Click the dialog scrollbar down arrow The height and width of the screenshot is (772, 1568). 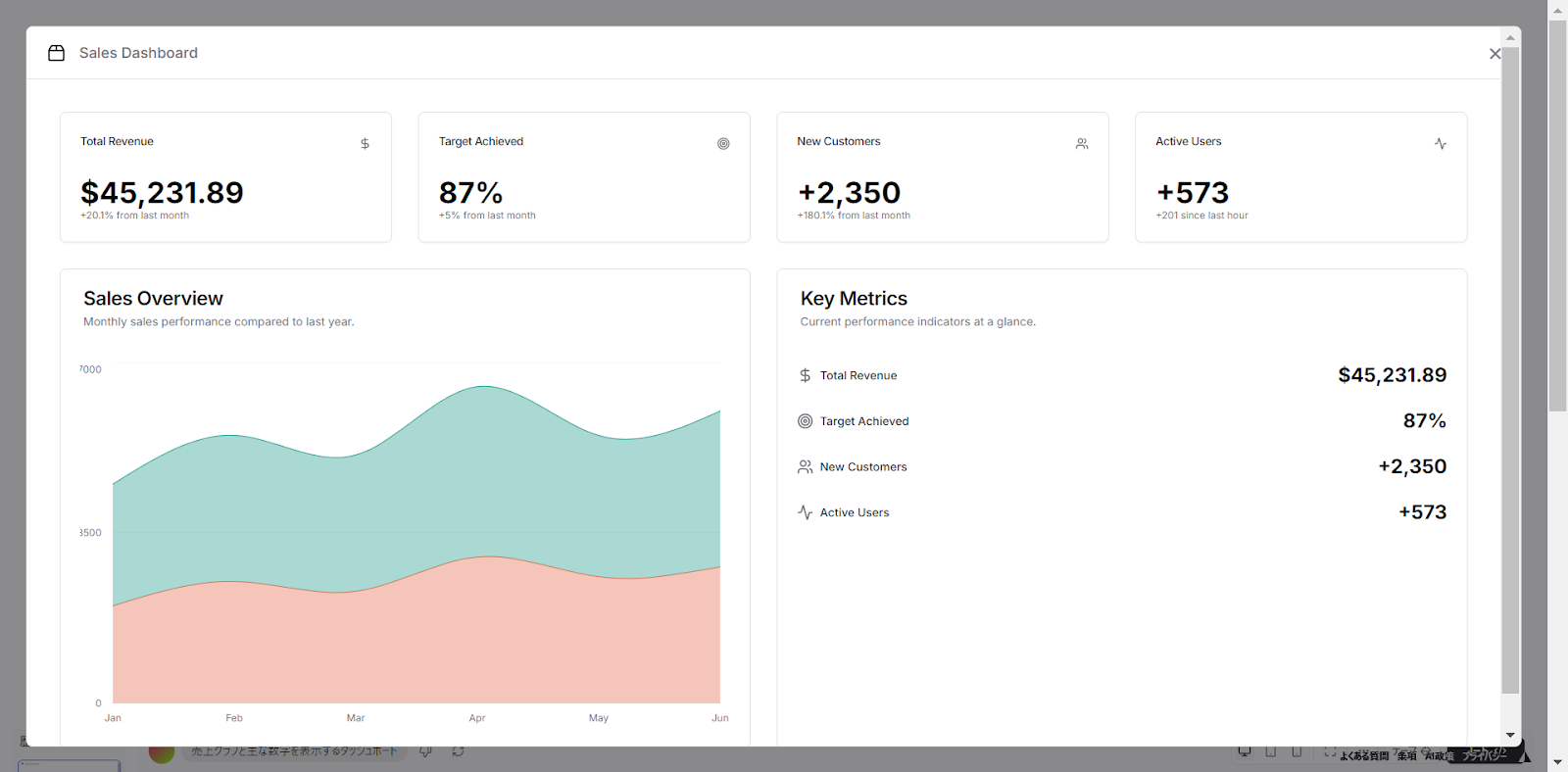tap(1510, 735)
